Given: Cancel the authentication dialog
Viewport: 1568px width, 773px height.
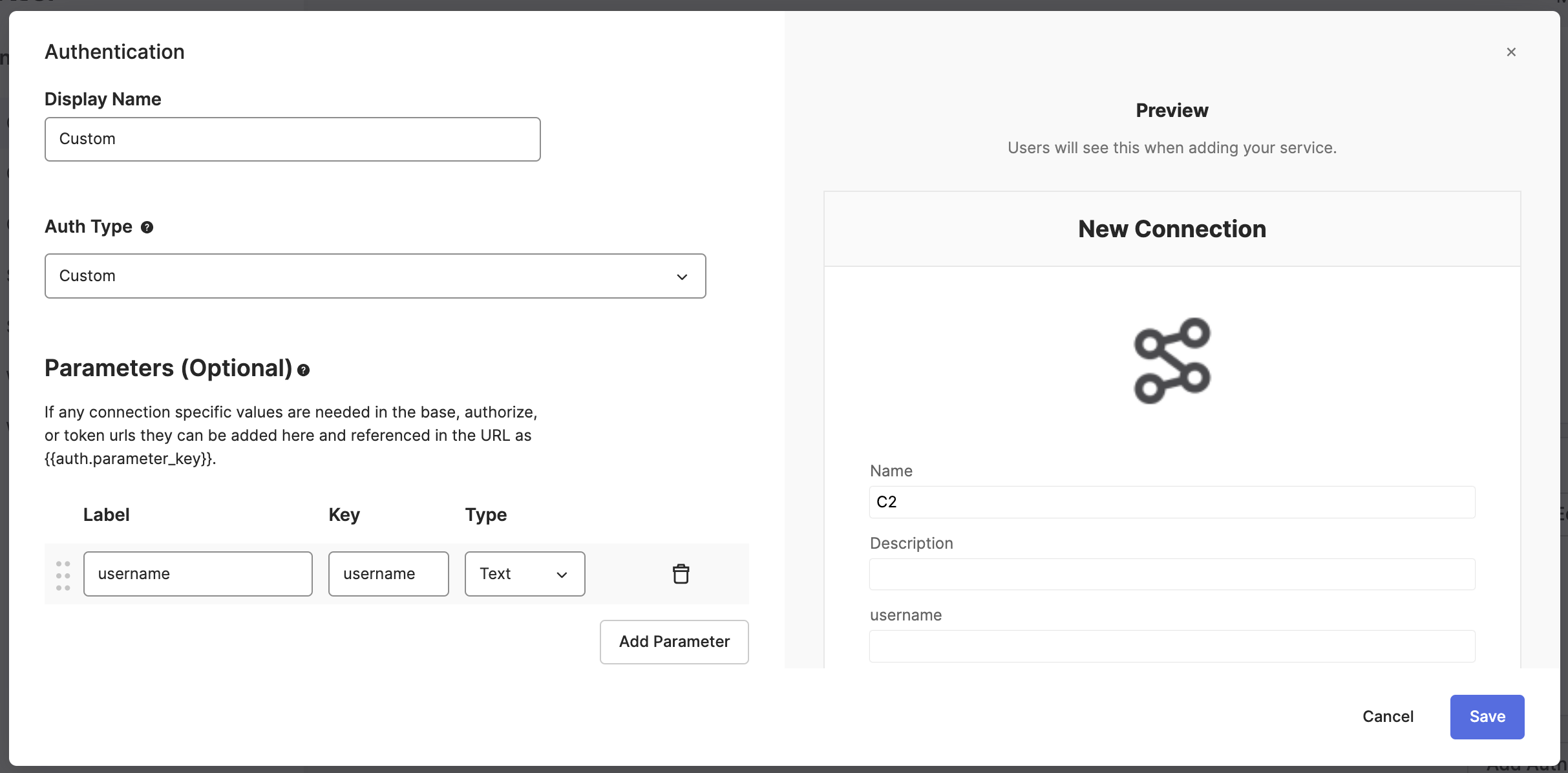Looking at the screenshot, I should [1388, 717].
